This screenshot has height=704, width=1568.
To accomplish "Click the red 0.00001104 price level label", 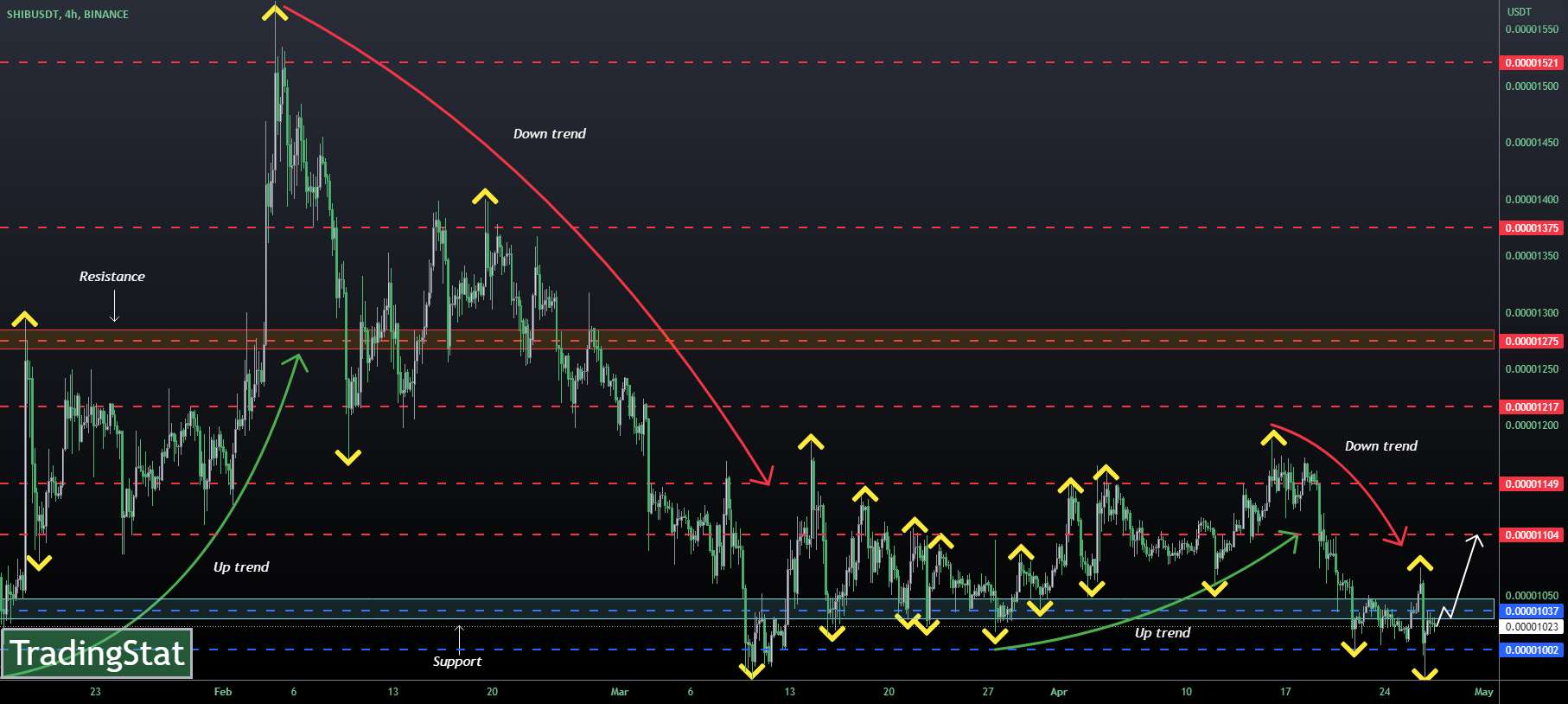I will tap(1533, 535).
